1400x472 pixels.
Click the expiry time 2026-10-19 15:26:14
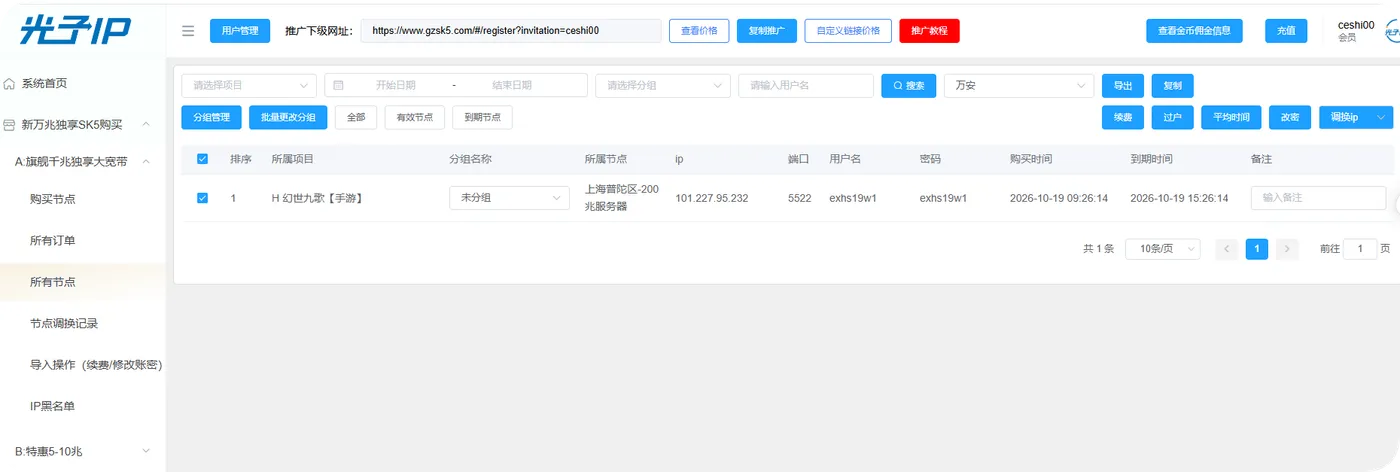tap(1179, 198)
